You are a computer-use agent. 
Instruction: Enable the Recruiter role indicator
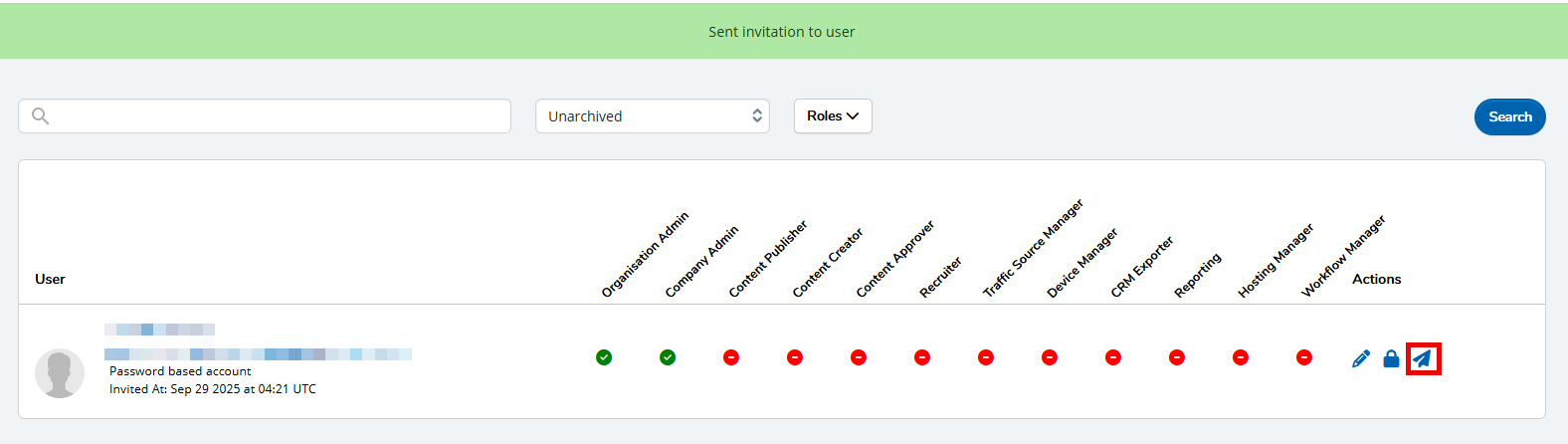pyautogui.click(x=922, y=357)
